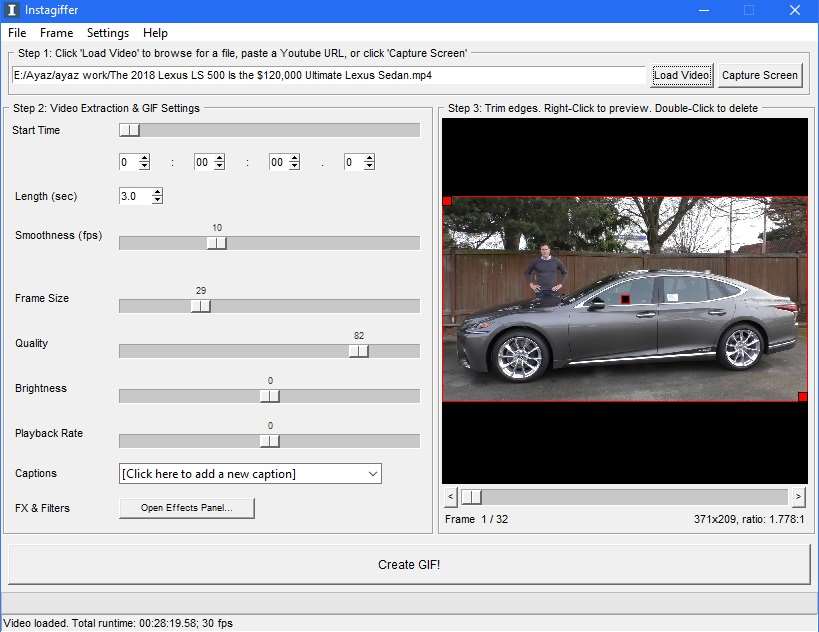The image size is (819, 632).
Task: Click the start time fraction input field
Action: (354, 162)
